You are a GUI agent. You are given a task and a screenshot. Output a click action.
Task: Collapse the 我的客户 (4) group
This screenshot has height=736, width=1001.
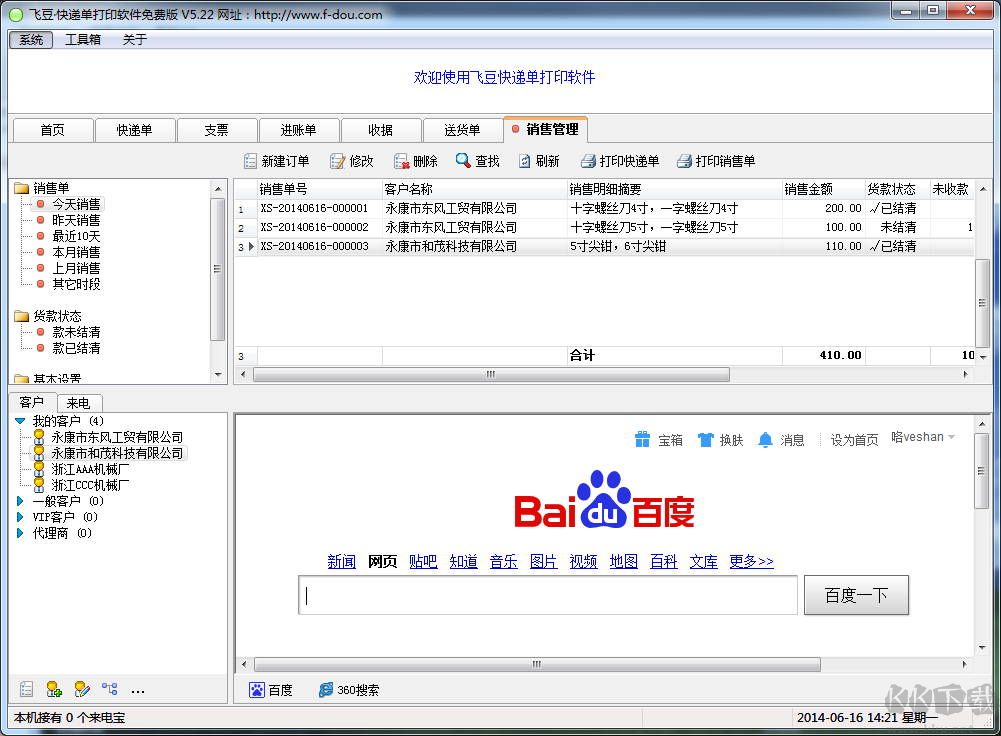click(x=20, y=421)
